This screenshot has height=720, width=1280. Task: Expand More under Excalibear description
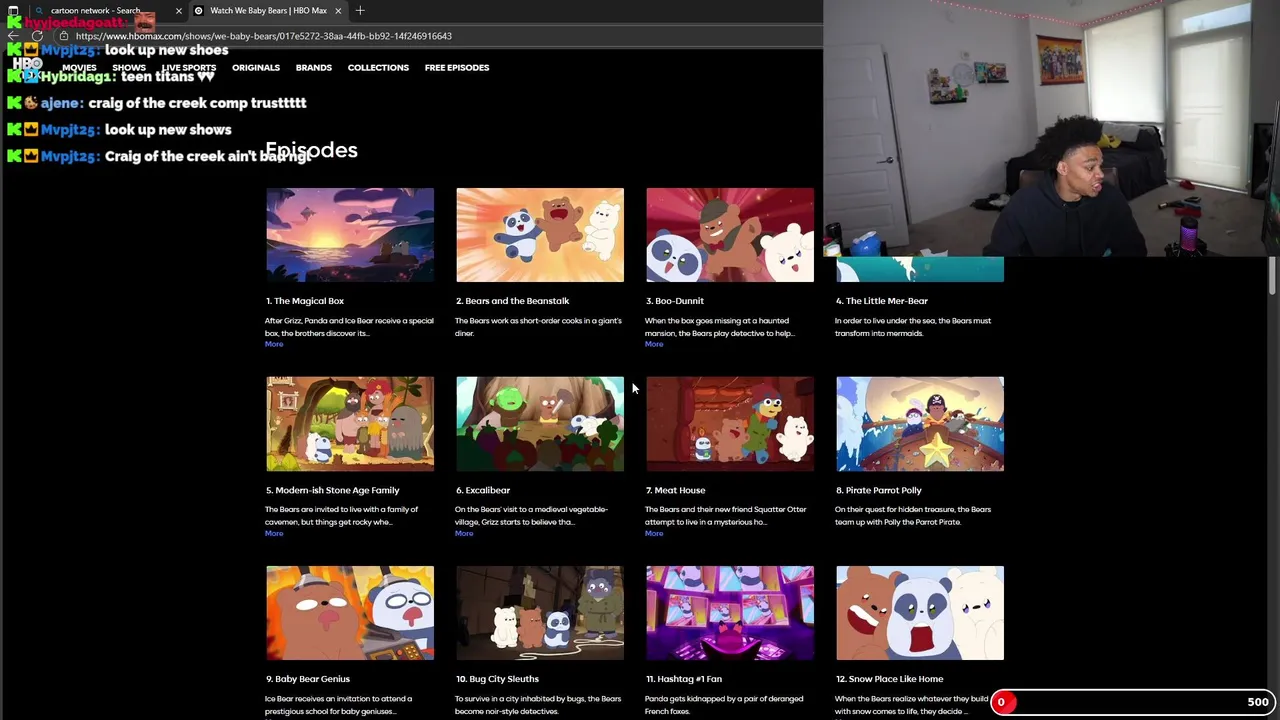[x=464, y=533]
